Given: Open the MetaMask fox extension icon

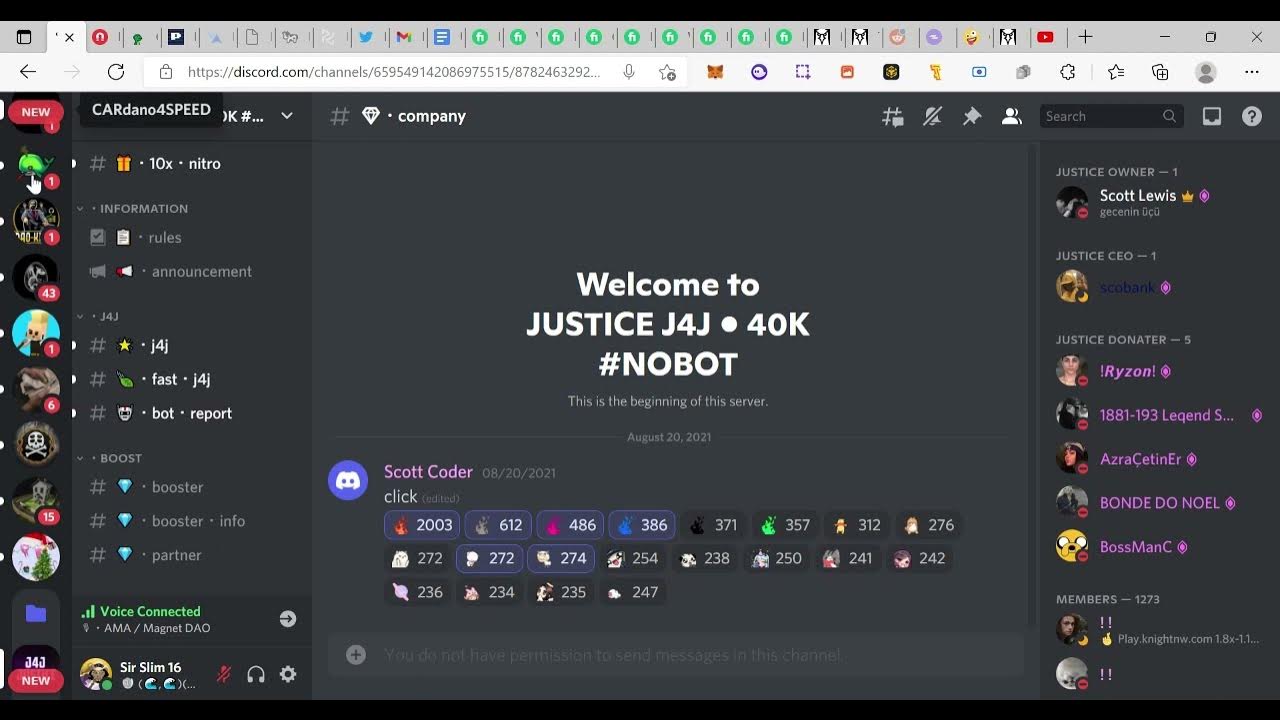Looking at the screenshot, I should click(x=715, y=72).
